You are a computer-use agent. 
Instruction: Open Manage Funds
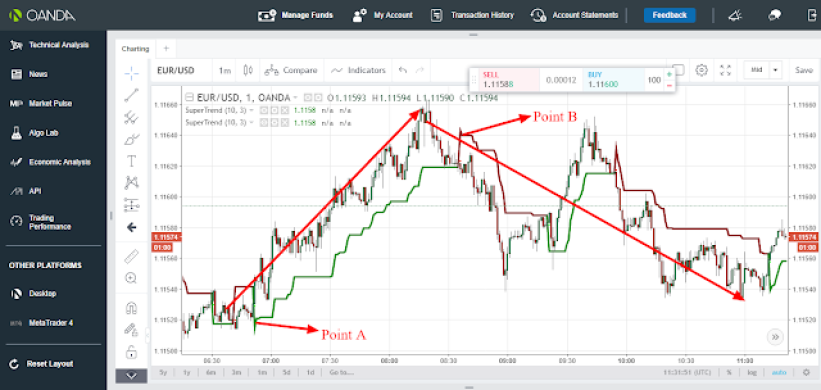(295, 15)
